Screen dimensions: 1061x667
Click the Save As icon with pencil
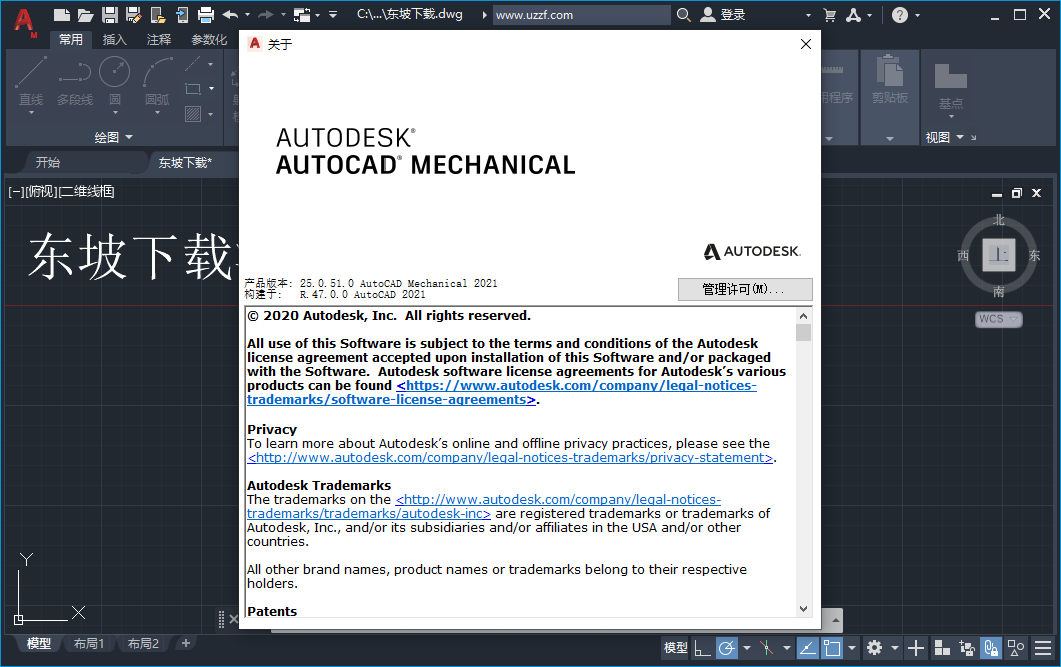click(133, 15)
